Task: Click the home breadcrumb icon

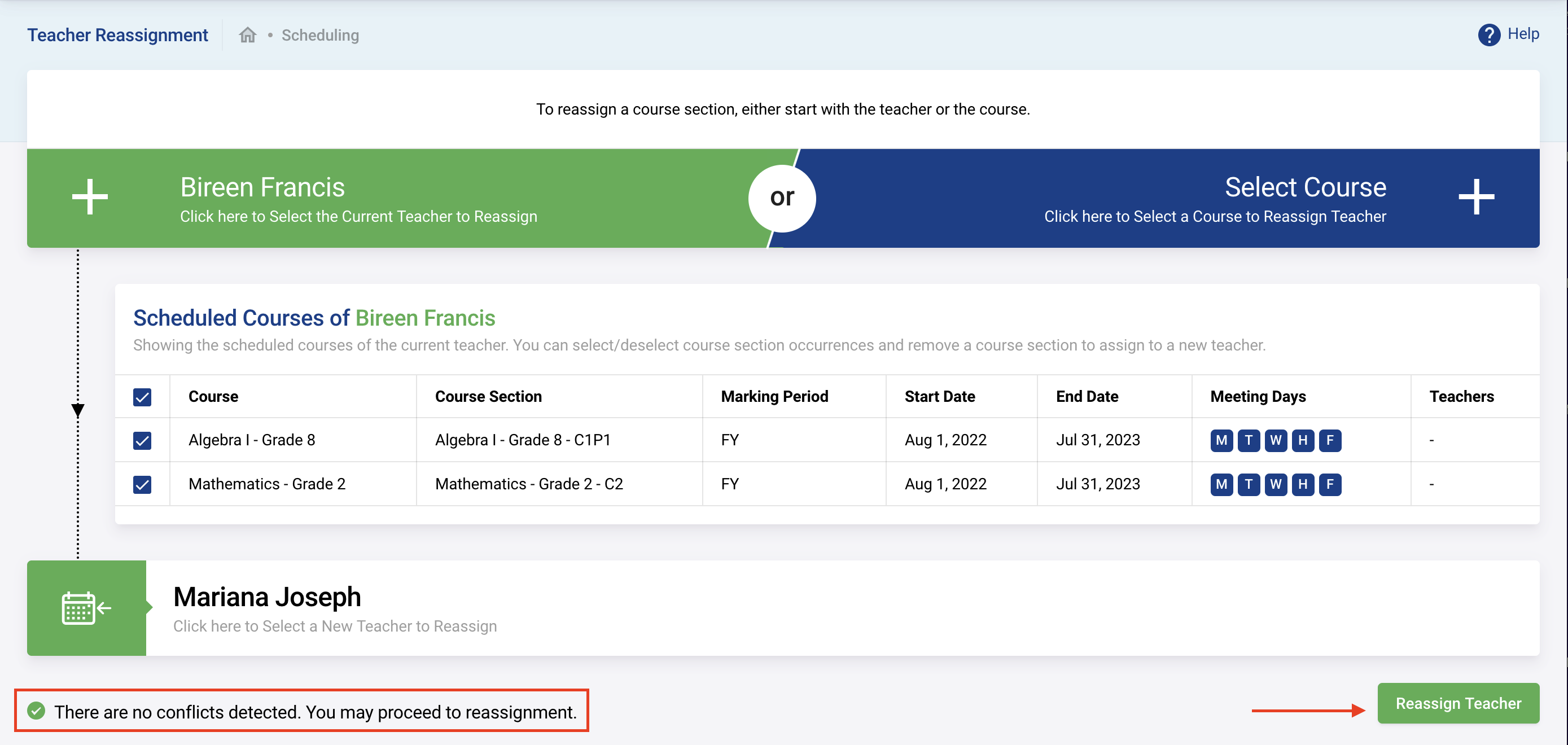Action: [x=247, y=36]
